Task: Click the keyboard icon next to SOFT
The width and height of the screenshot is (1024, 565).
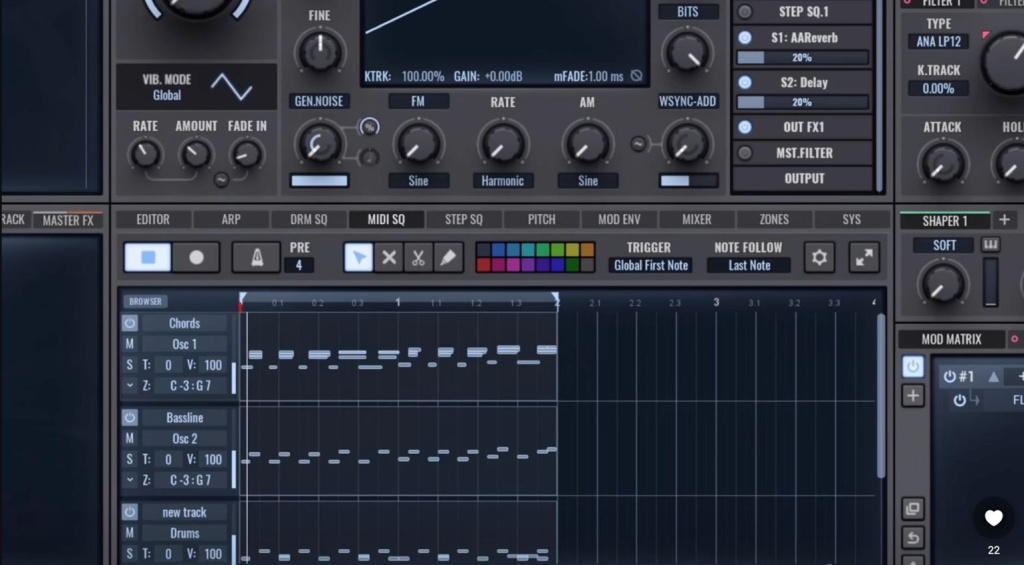Action: pyautogui.click(x=990, y=245)
